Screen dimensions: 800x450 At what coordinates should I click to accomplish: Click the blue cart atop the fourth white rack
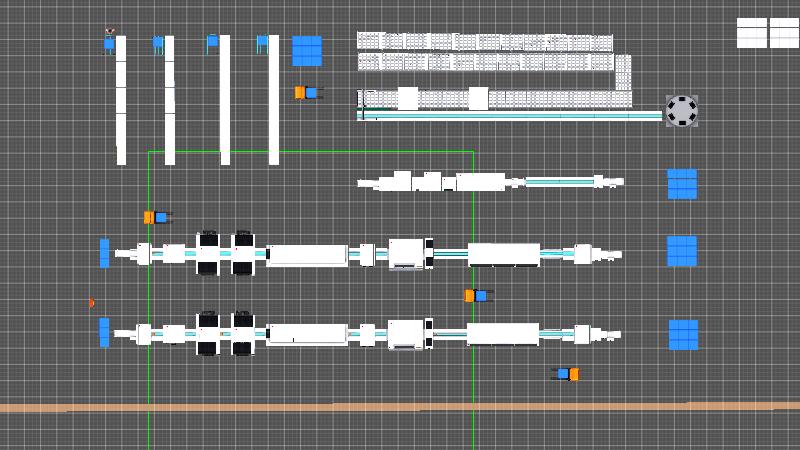(x=262, y=42)
